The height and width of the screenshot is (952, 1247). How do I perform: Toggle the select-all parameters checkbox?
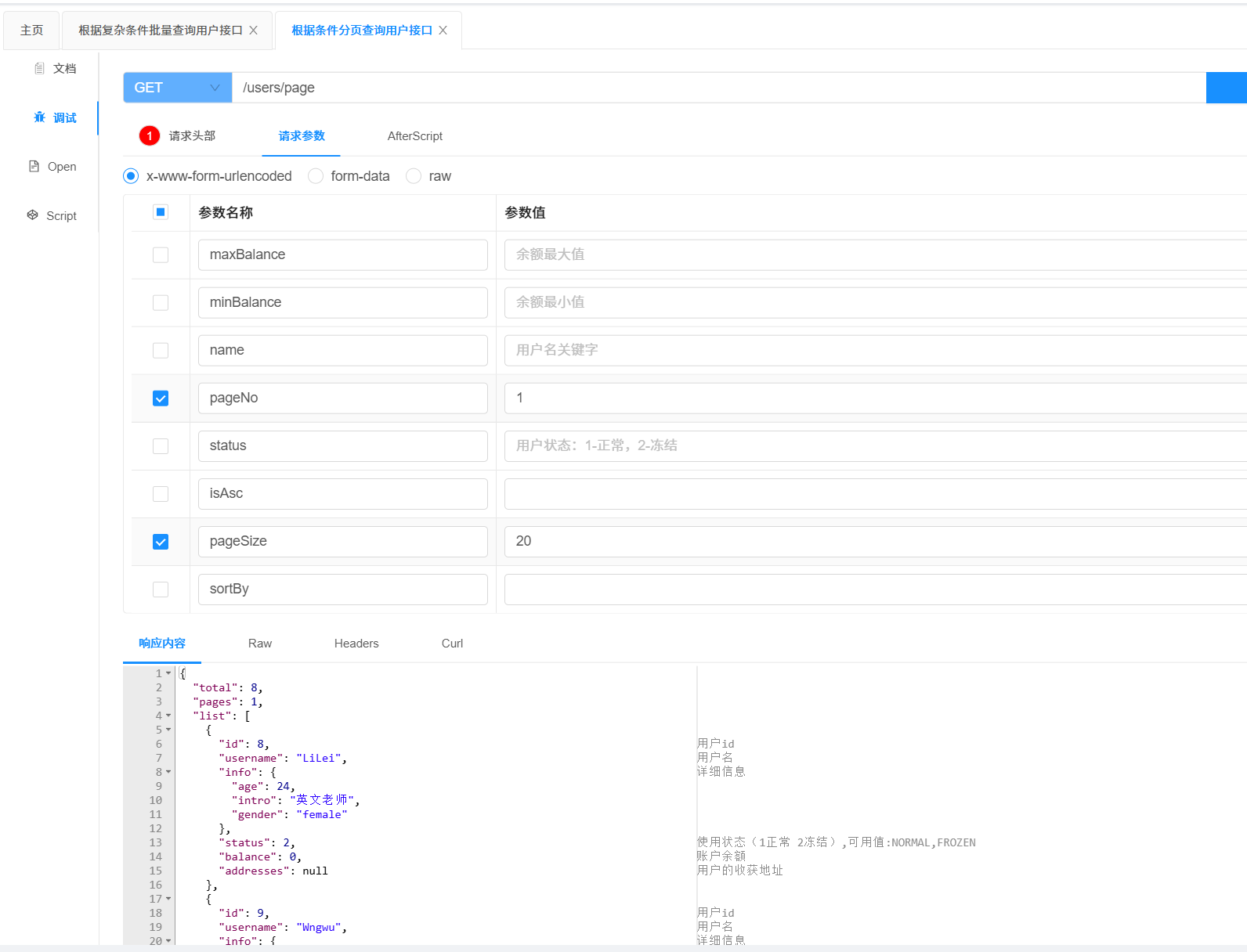tap(161, 212)
